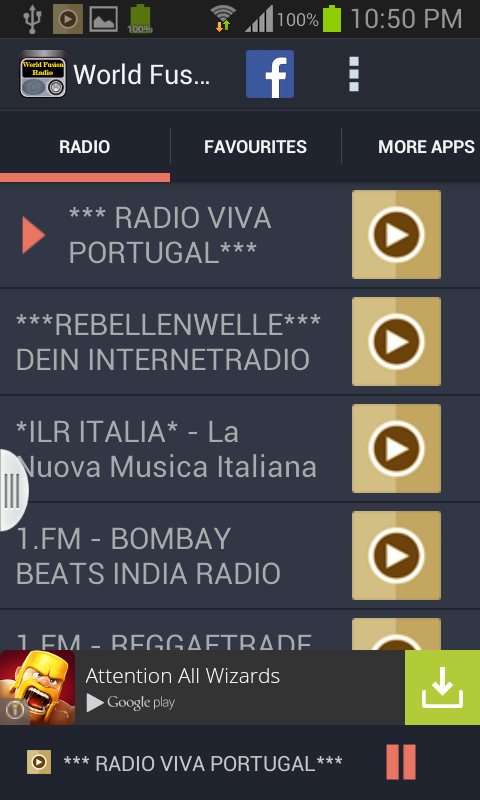Expand the side handle drawer
This screenshot has height=800, width=480.
pyautogui.click(x=12, y=490)
